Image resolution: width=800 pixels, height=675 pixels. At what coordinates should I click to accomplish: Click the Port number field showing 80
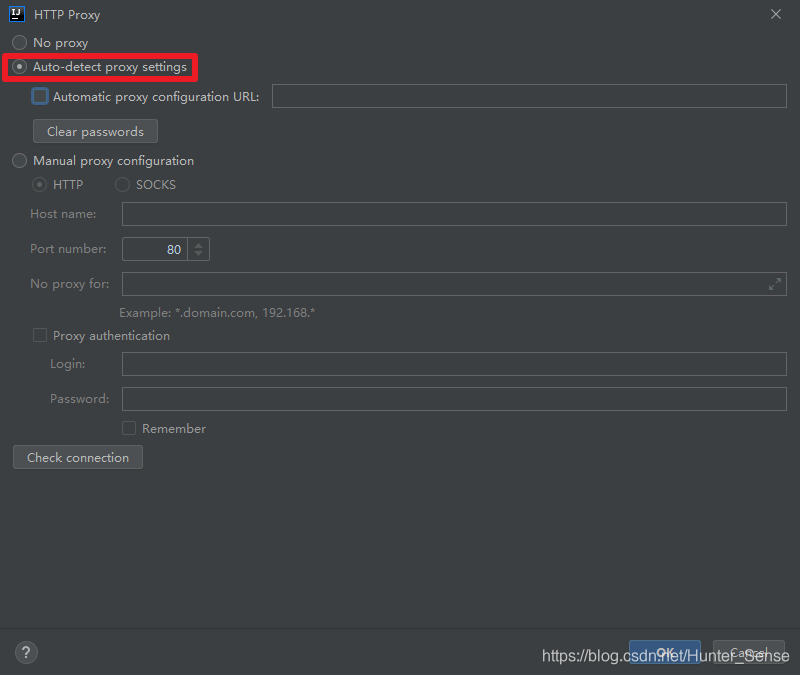point(155,249)
